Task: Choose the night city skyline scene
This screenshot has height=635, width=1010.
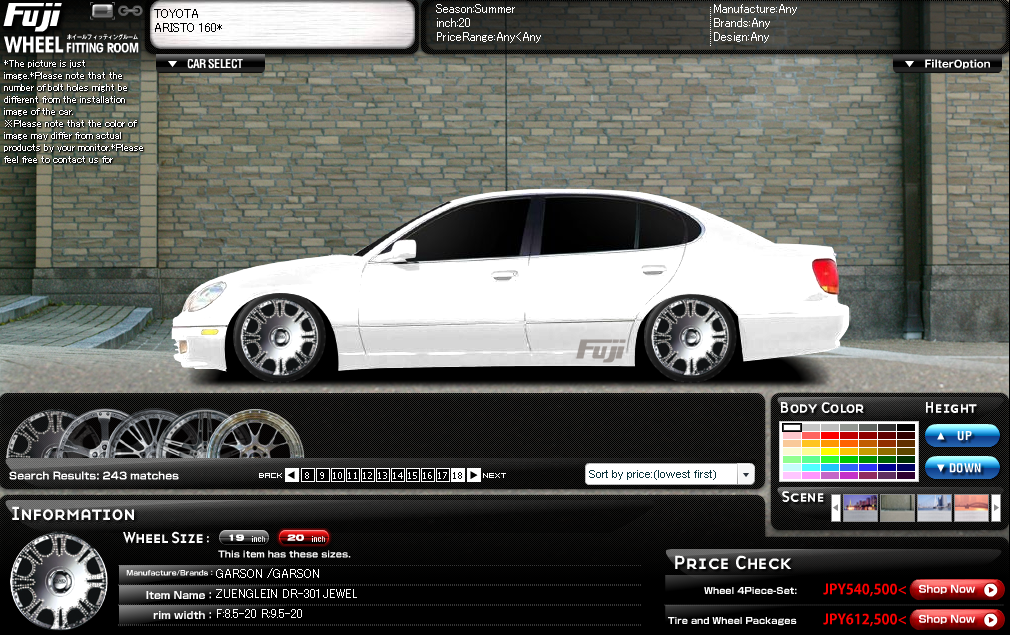Action: [861, 507]
